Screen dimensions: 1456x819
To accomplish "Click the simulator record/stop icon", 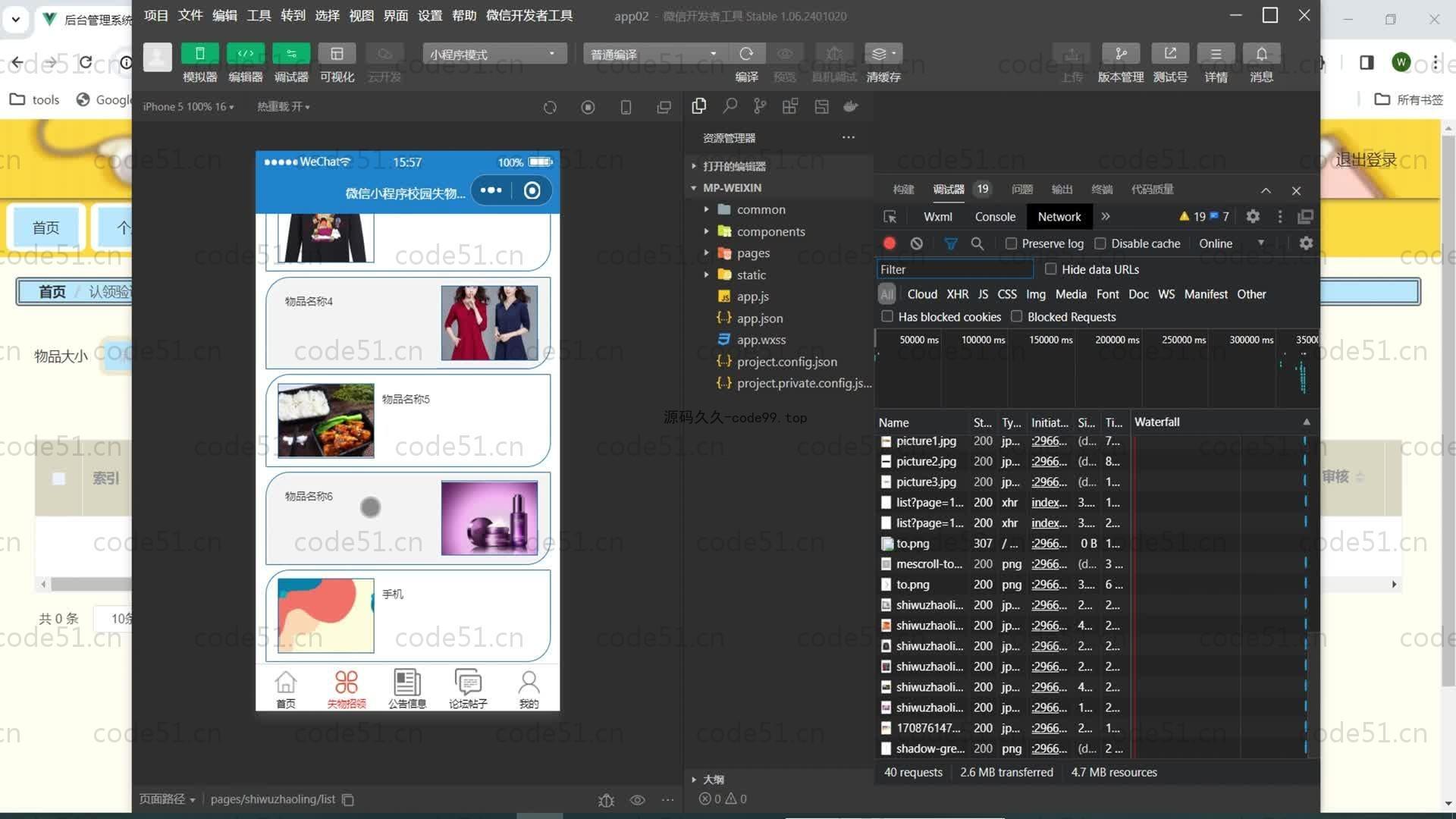I will (x=588, y=107).
